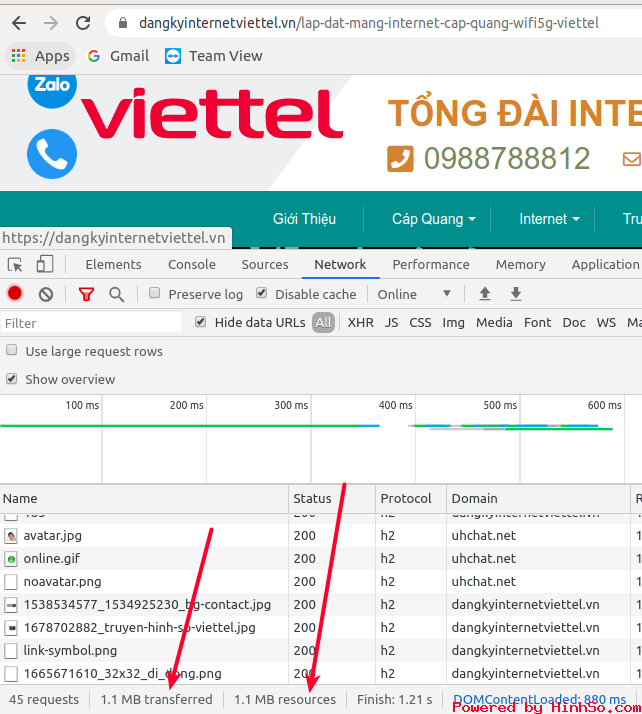
Task: Sort by the Domain column header
Action: point(538,499)
